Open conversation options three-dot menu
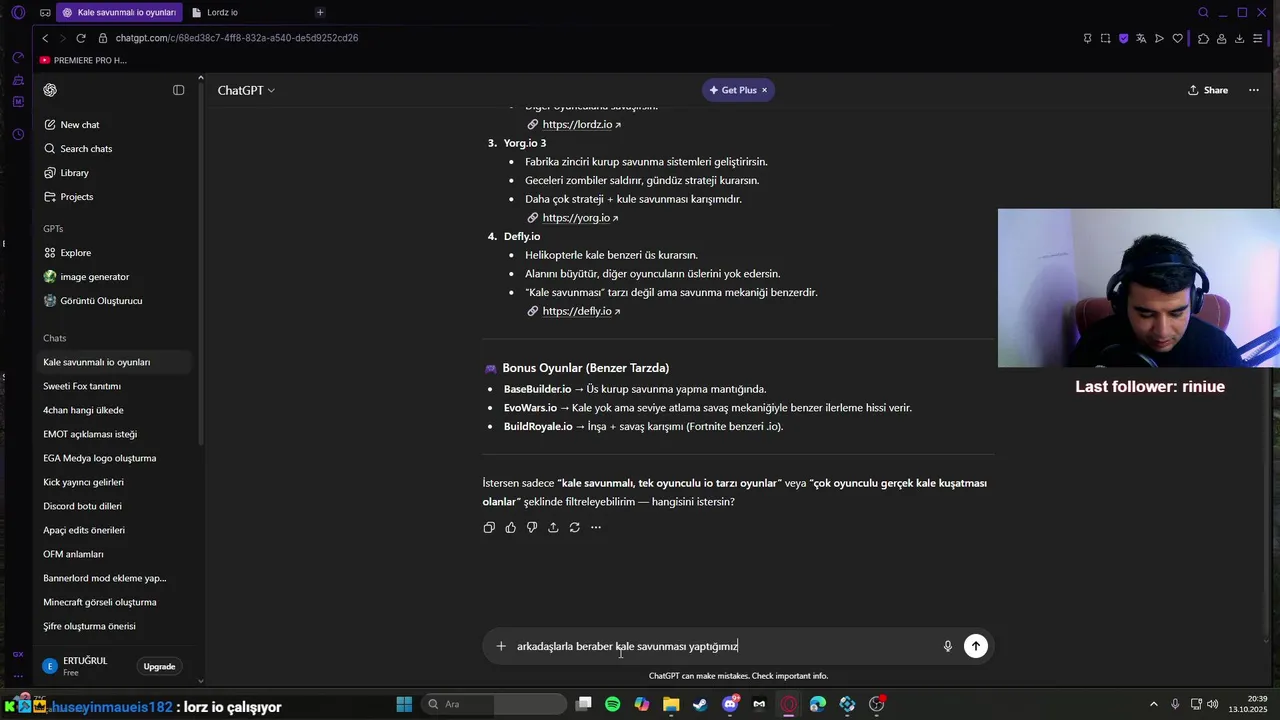This screenshot has height=720, width=1280. click(1253, 90)
